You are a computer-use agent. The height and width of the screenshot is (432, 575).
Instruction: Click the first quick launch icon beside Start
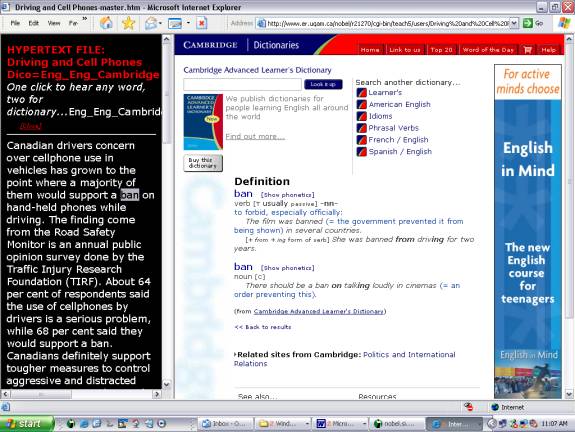[70, 424]
